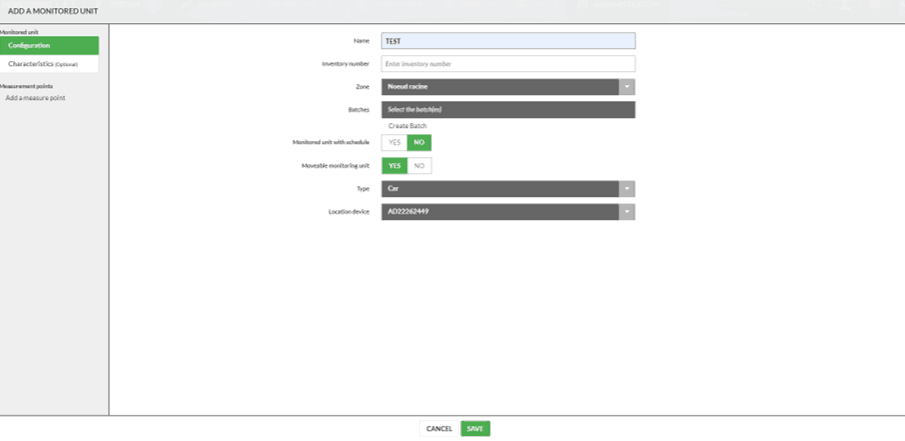This screenshot has width=905, height=441.
Task: Click the Type dropdown arrow
Action: point(627,189)
